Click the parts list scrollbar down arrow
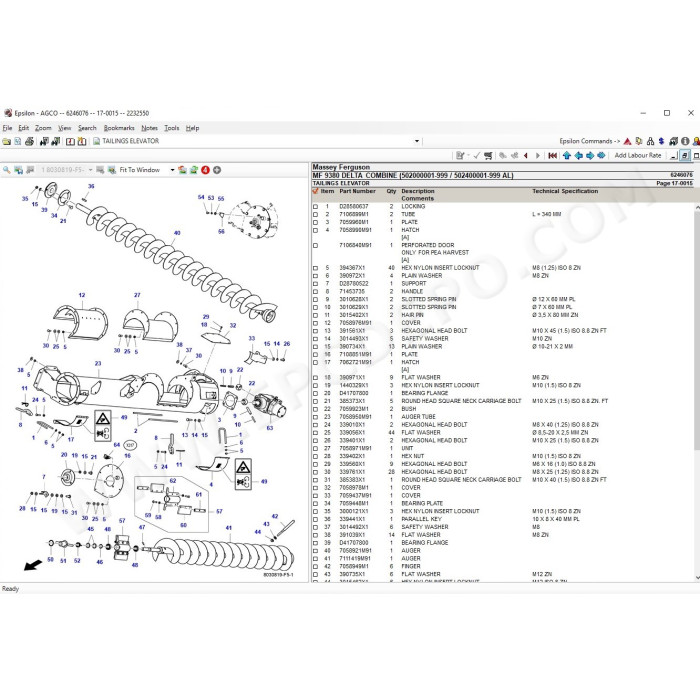Viewport: 700px width, 700px height. [697, 578]
